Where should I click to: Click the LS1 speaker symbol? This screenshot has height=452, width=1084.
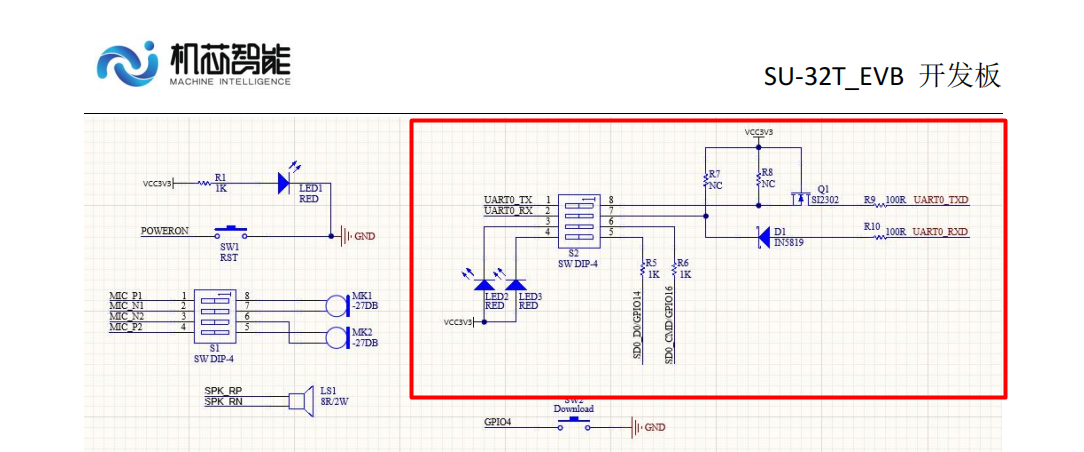click(x=295, y=400)
